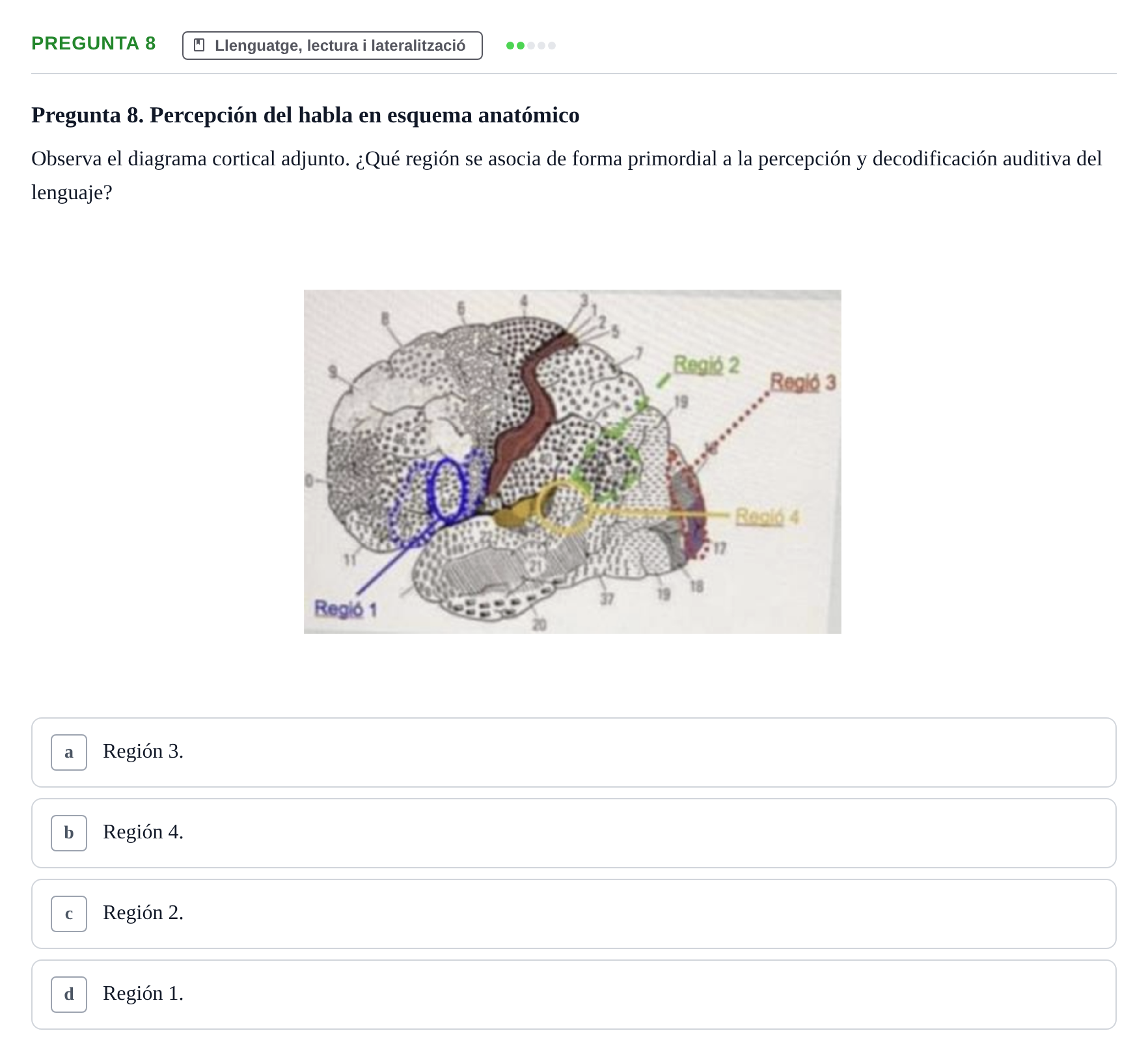Click the 'c' letter badge
This screenshot has height=1061, width=1148.
point(69,914)
